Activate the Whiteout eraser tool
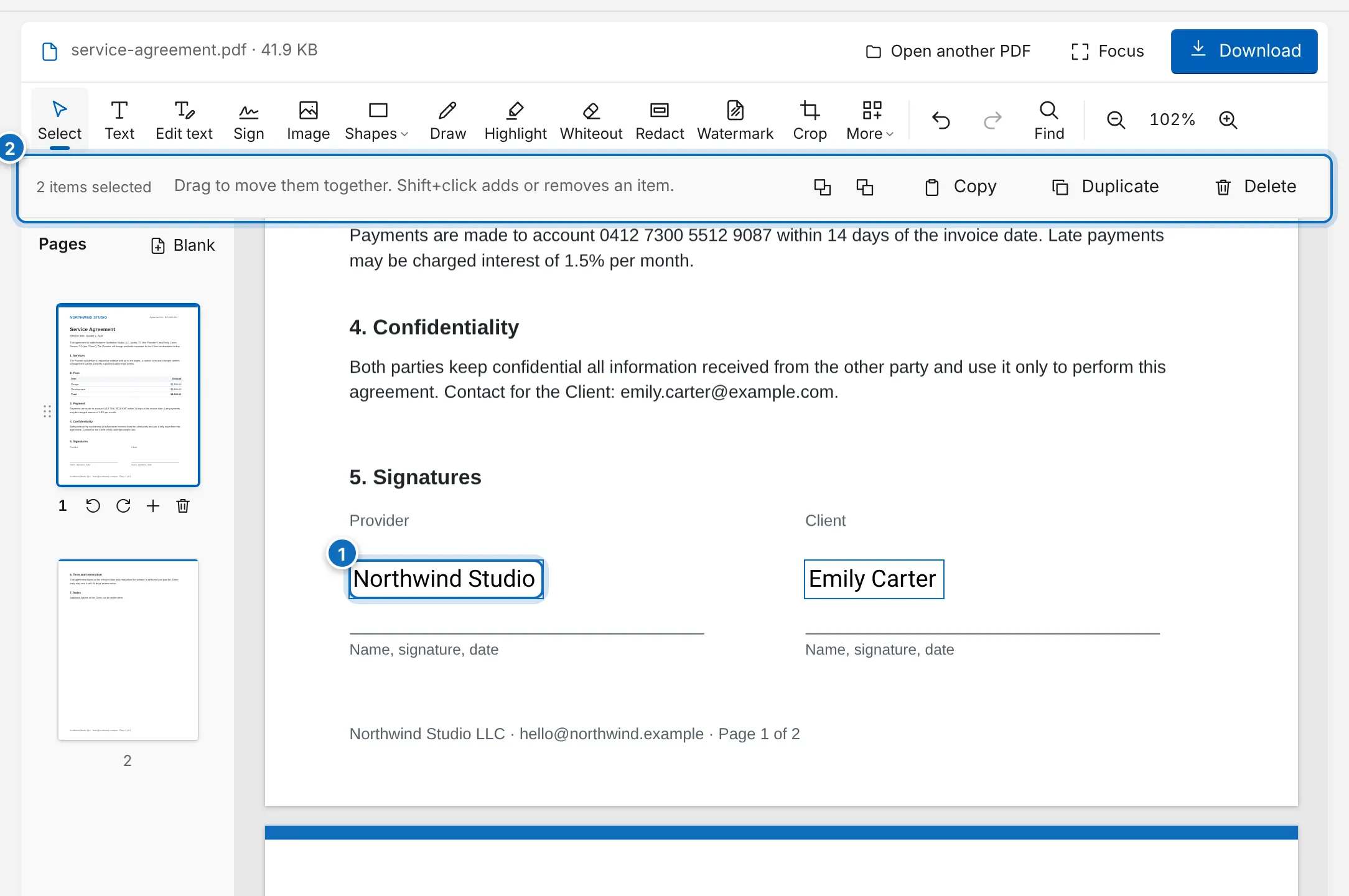Screen dimensions: 1349x896 (x=591, y=119)
